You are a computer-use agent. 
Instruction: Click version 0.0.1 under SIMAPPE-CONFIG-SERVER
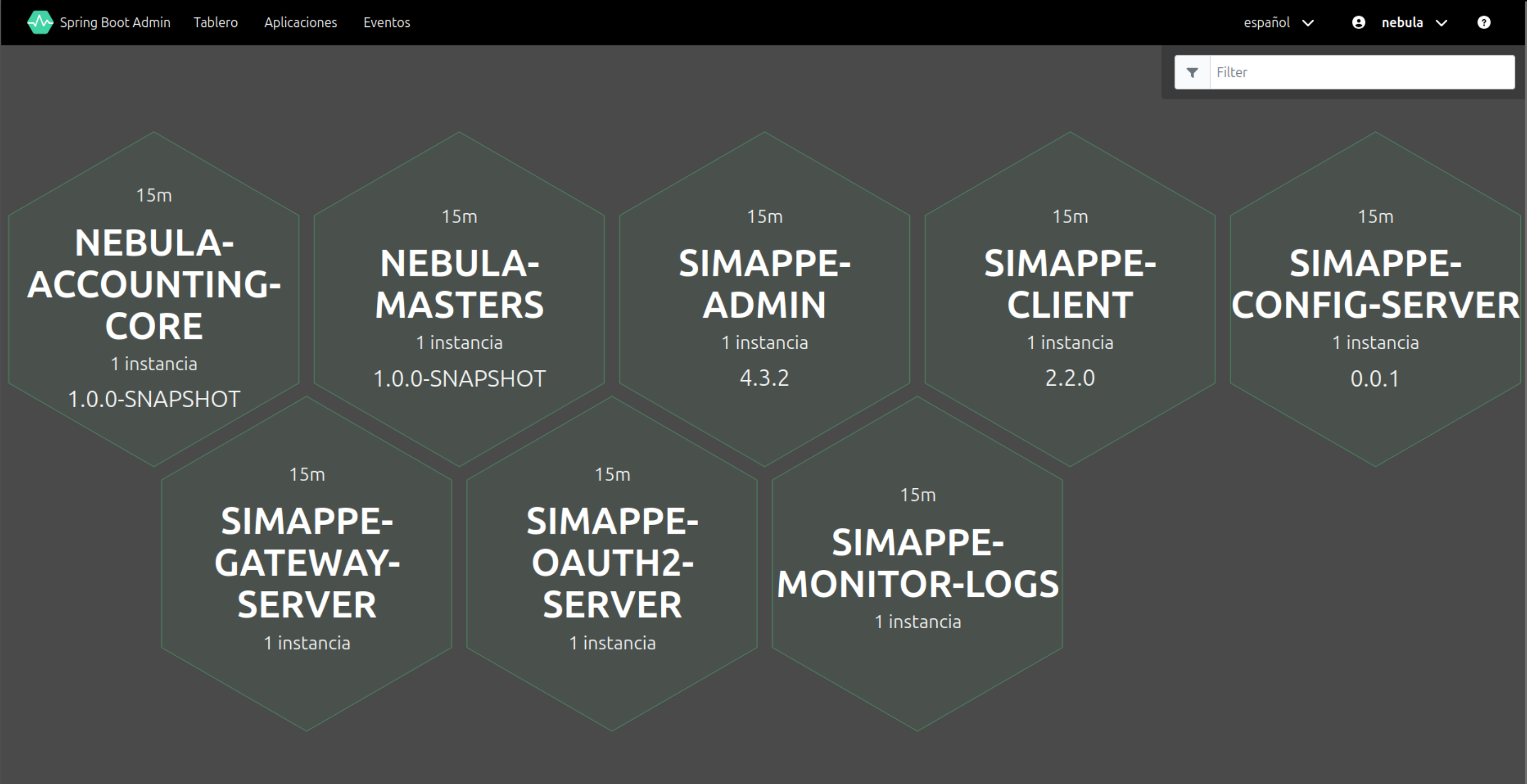coord(1375,378)
